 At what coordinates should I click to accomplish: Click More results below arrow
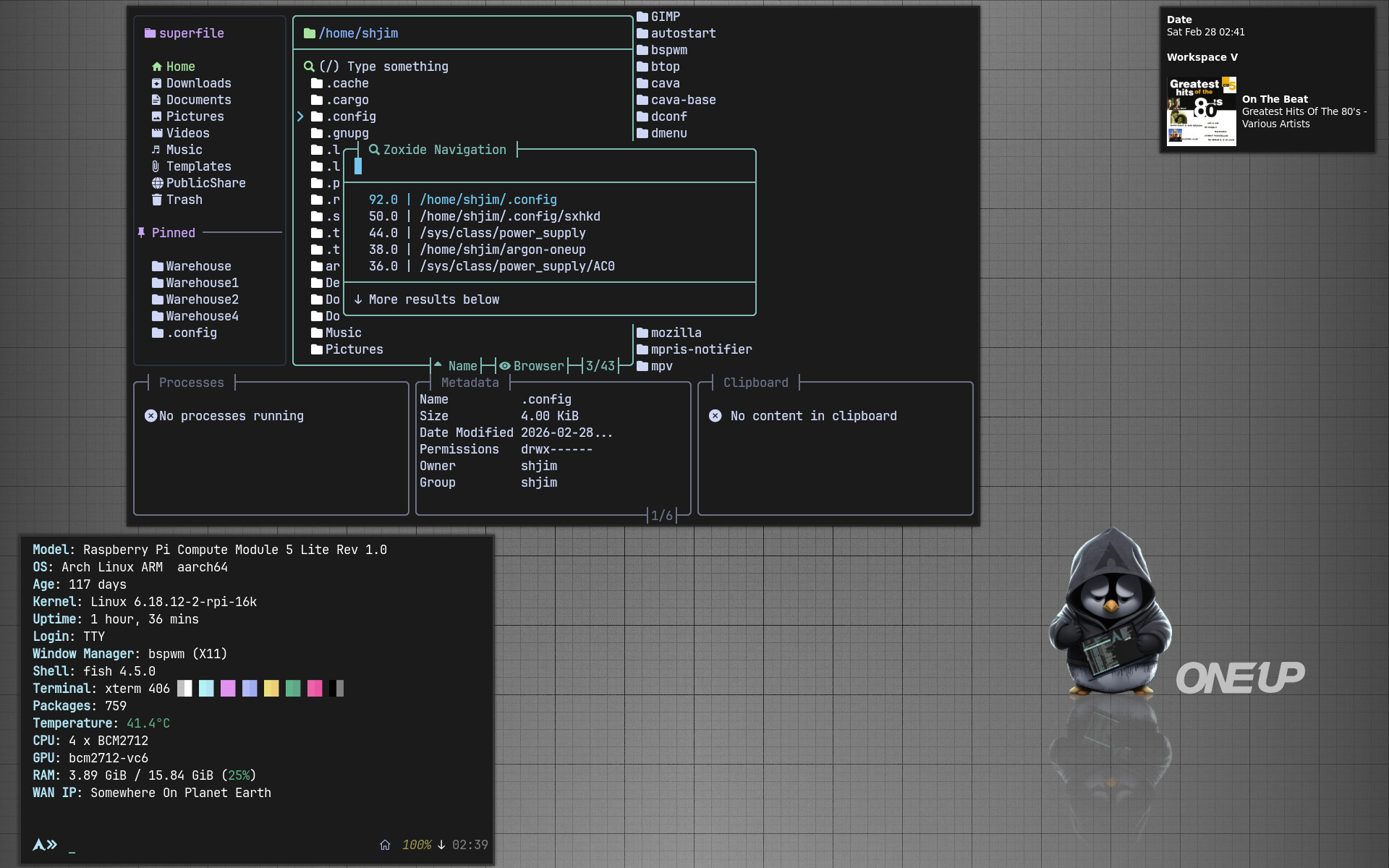(358, 299)
